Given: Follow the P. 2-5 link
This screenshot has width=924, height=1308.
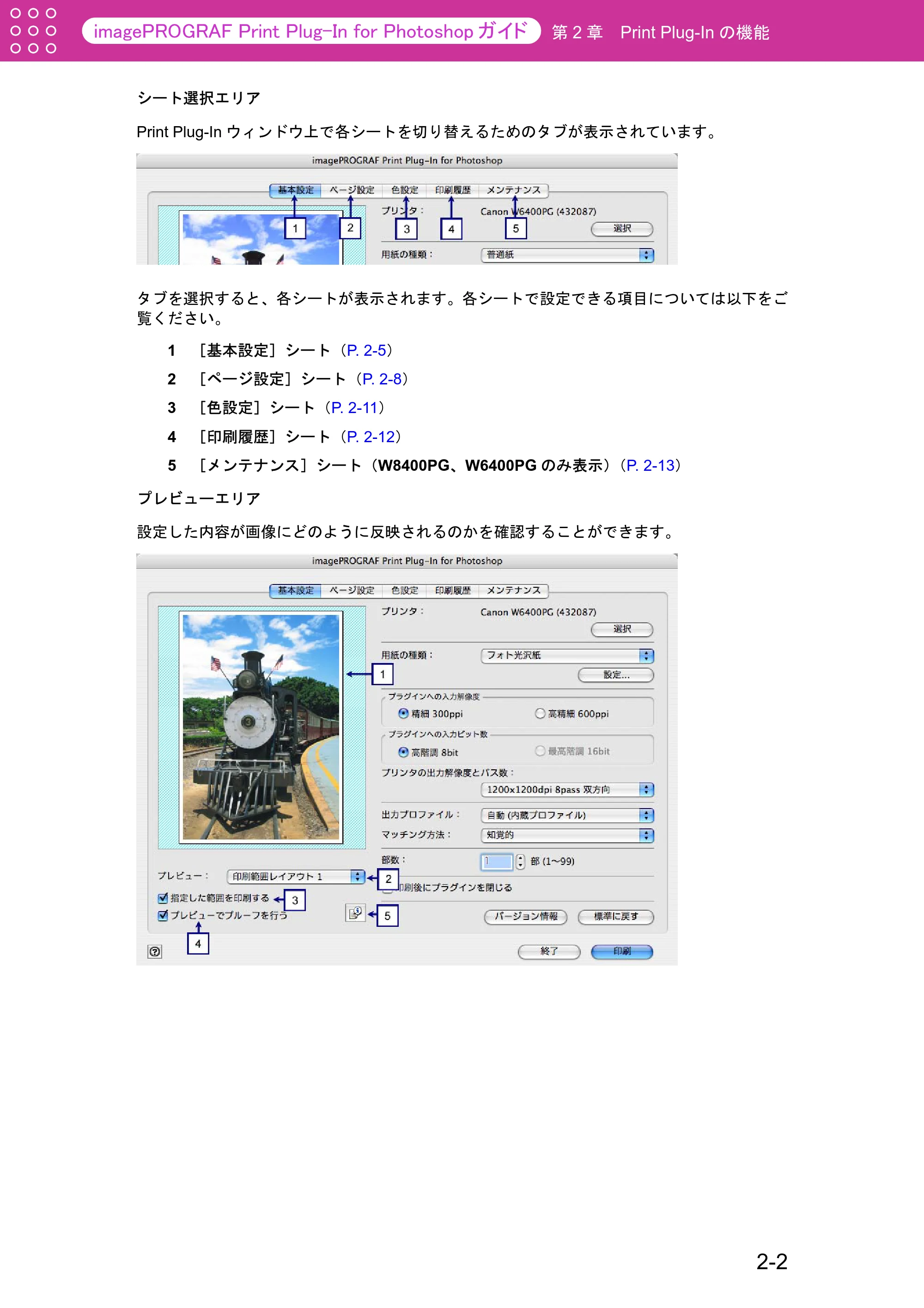Looking at the screenshot, I should 366,350.
